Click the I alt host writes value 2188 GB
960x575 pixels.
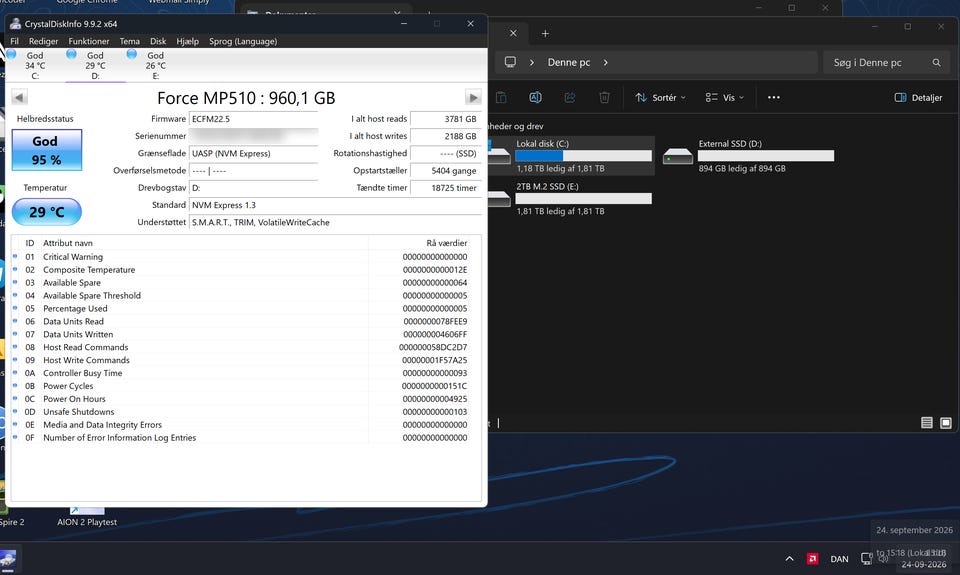point(445,136)
